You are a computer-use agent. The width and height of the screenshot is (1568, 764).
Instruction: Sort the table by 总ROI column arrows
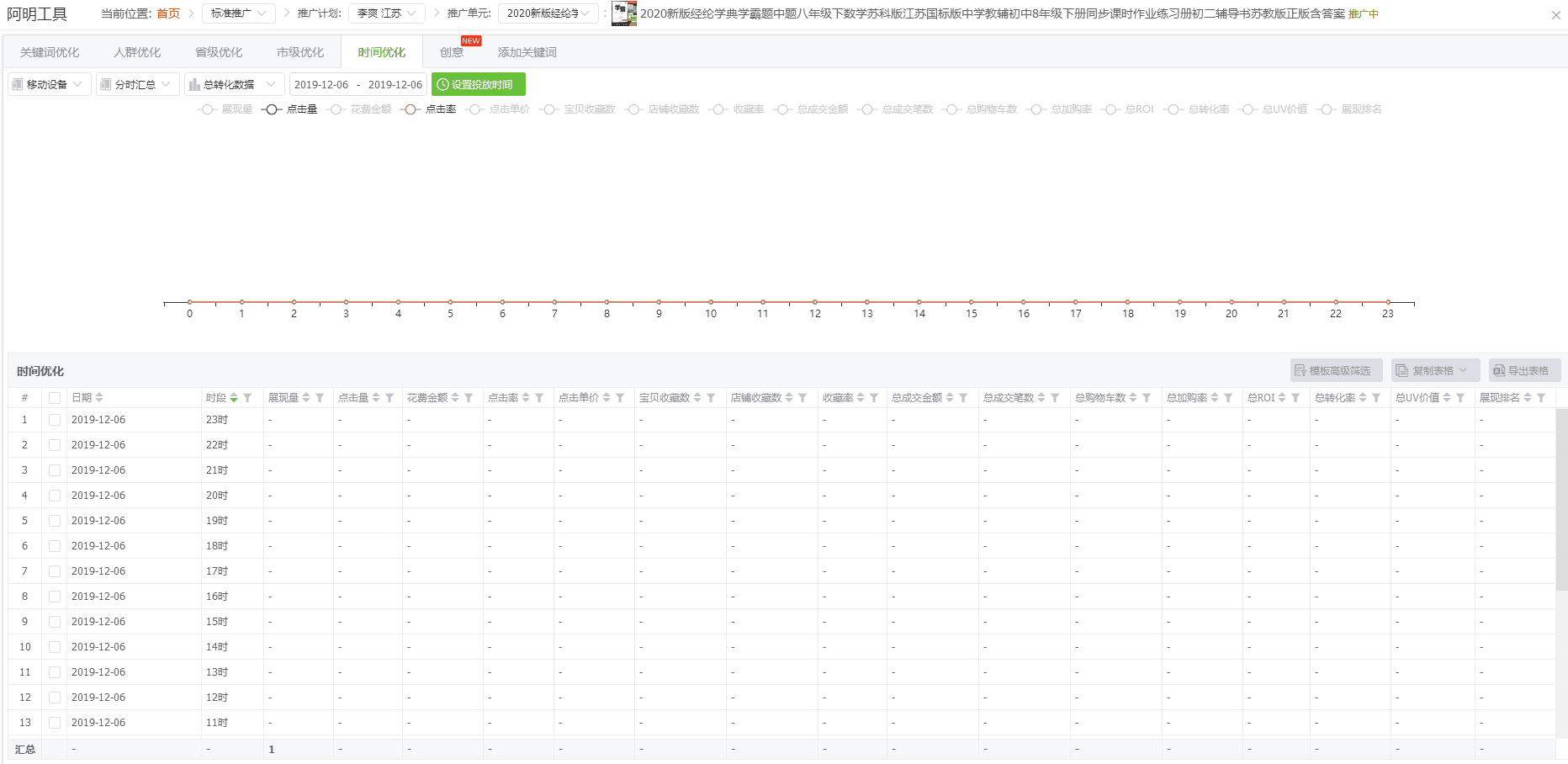click(1282, 398)
